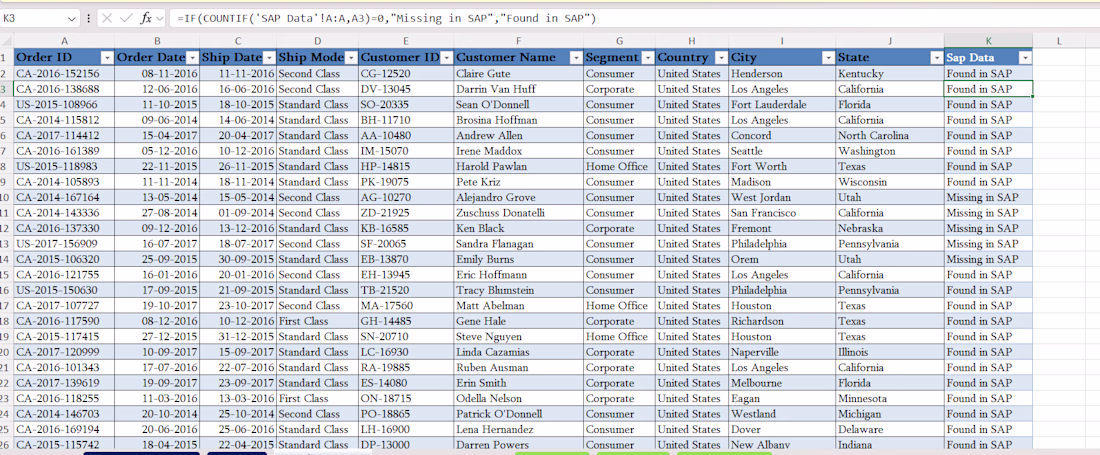Select column K header
Image resolution: width=1100 pixels, height=455 pixels.
[988, 41]
